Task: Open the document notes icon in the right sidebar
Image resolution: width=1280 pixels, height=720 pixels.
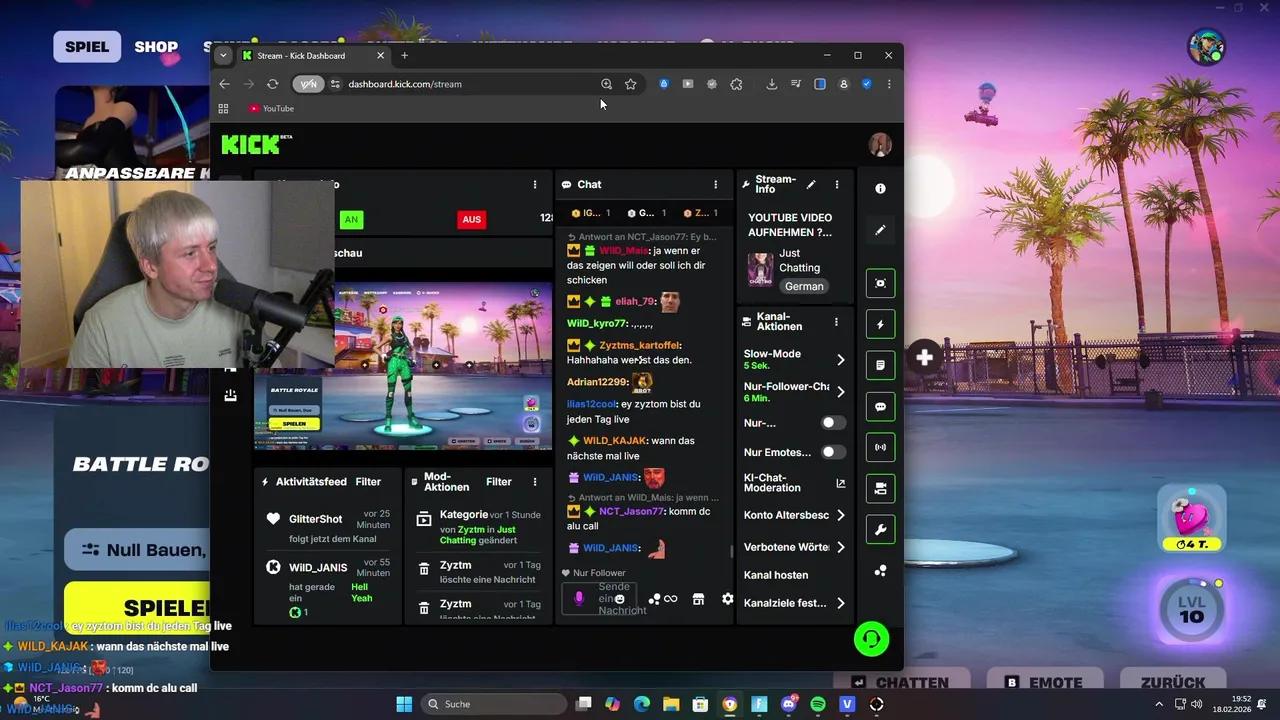Action: coord(880,365)
